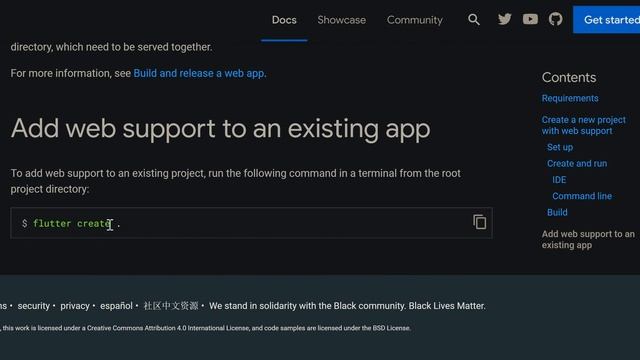640x360 pixels.
Task: Go to Build section link
Action: click(557, 213)
